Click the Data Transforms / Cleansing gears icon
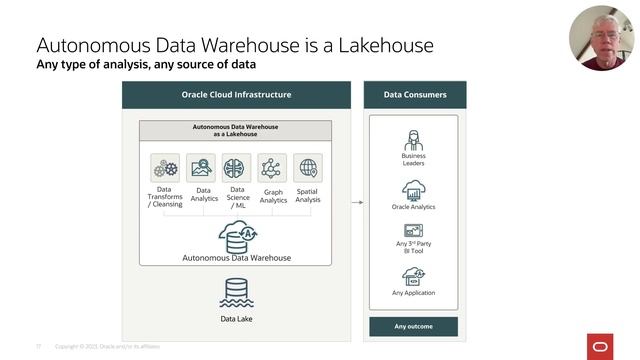 (x=165, y=168)
